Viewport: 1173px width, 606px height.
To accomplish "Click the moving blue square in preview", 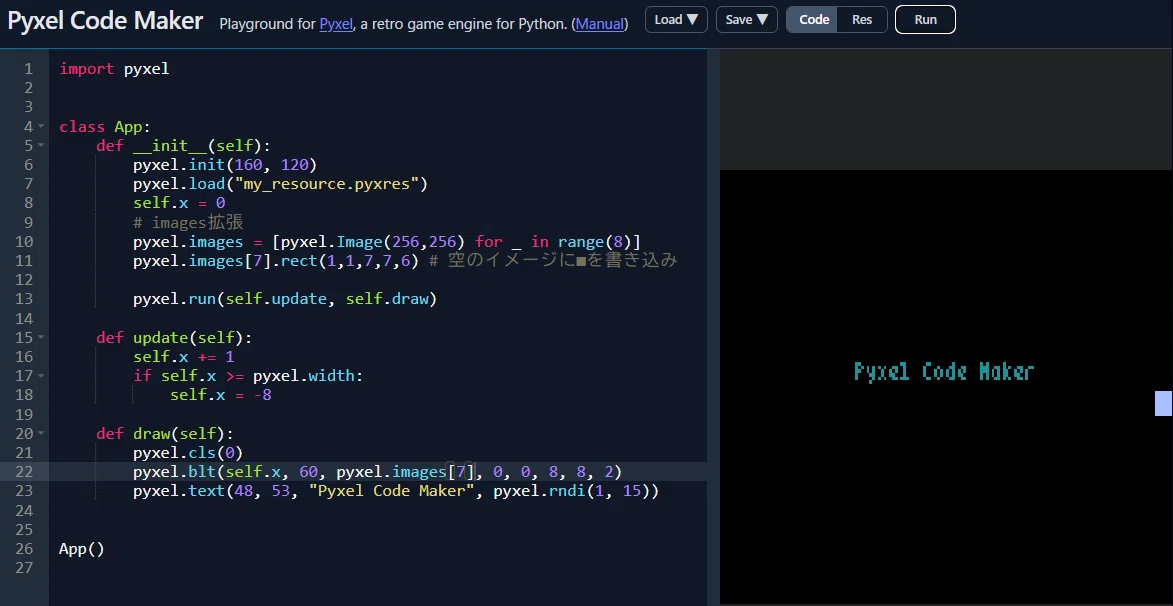I will (1164, 403).
